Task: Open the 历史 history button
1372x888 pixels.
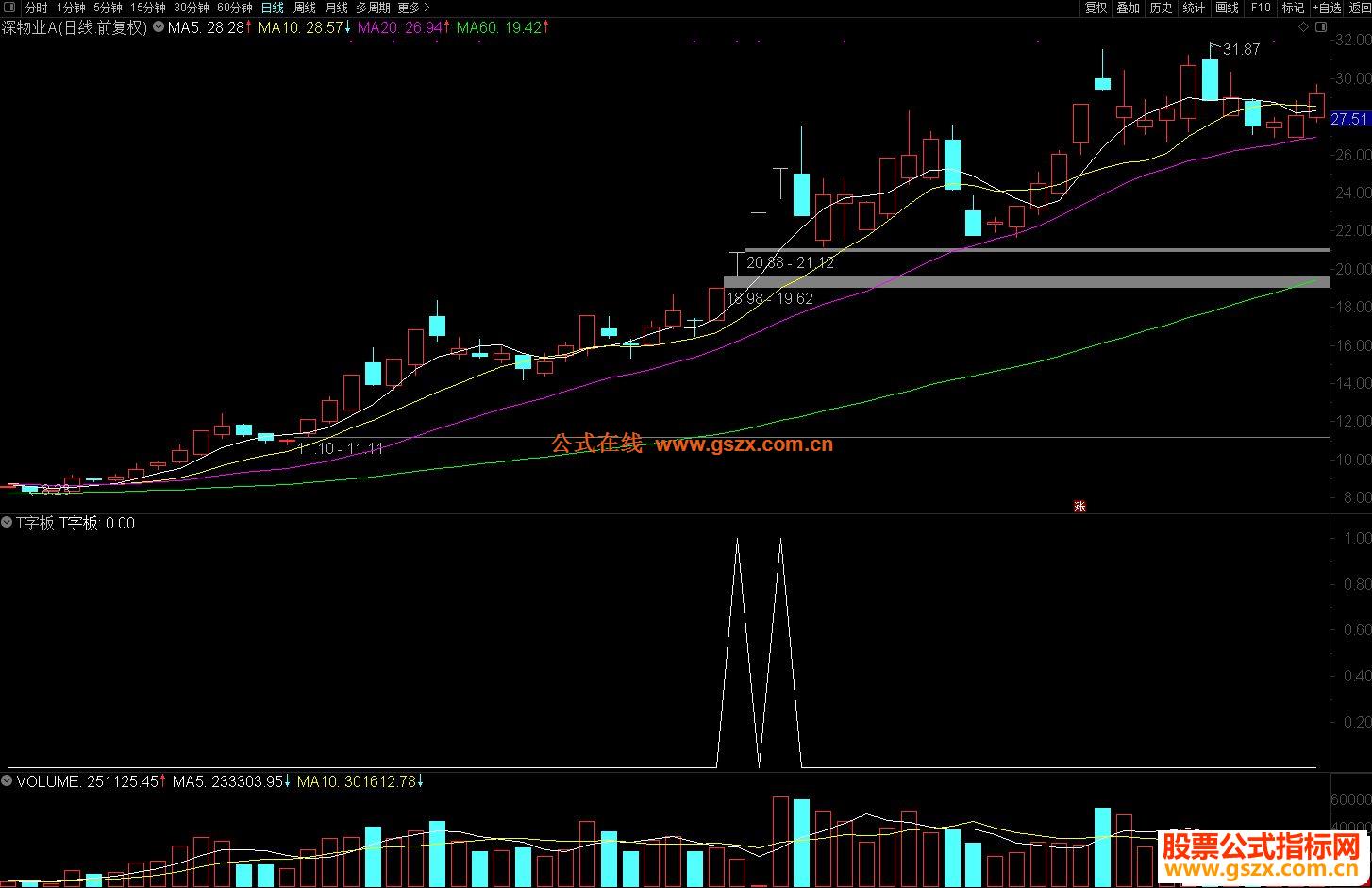Action: [x=1161, y=8]
